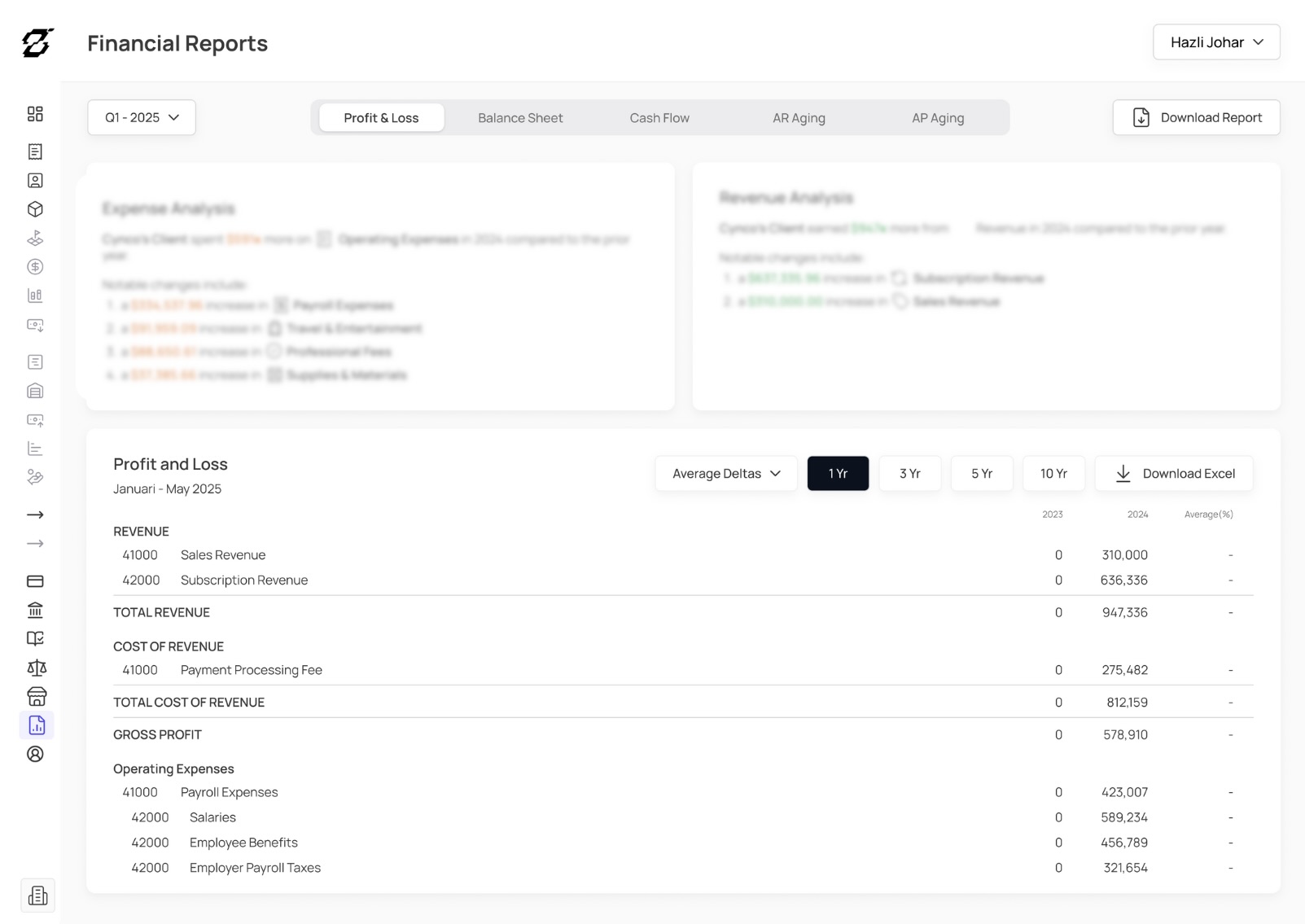Open the contacts icon in the sidebar
The image size is (1305, 924).
click(x=36, y=180)
